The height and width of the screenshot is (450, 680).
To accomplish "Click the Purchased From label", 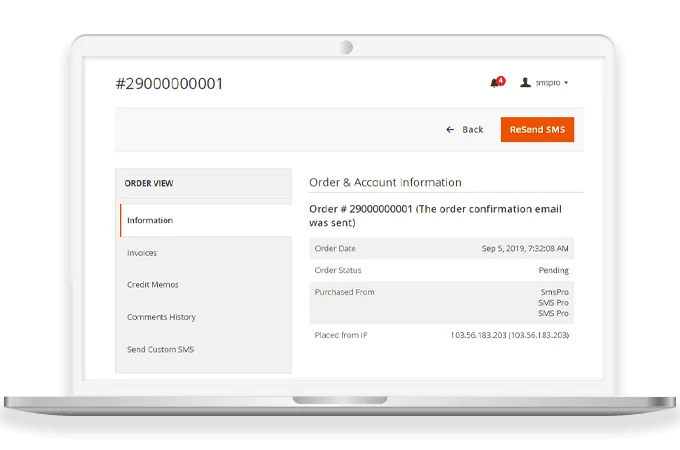I will pos(344,292).
